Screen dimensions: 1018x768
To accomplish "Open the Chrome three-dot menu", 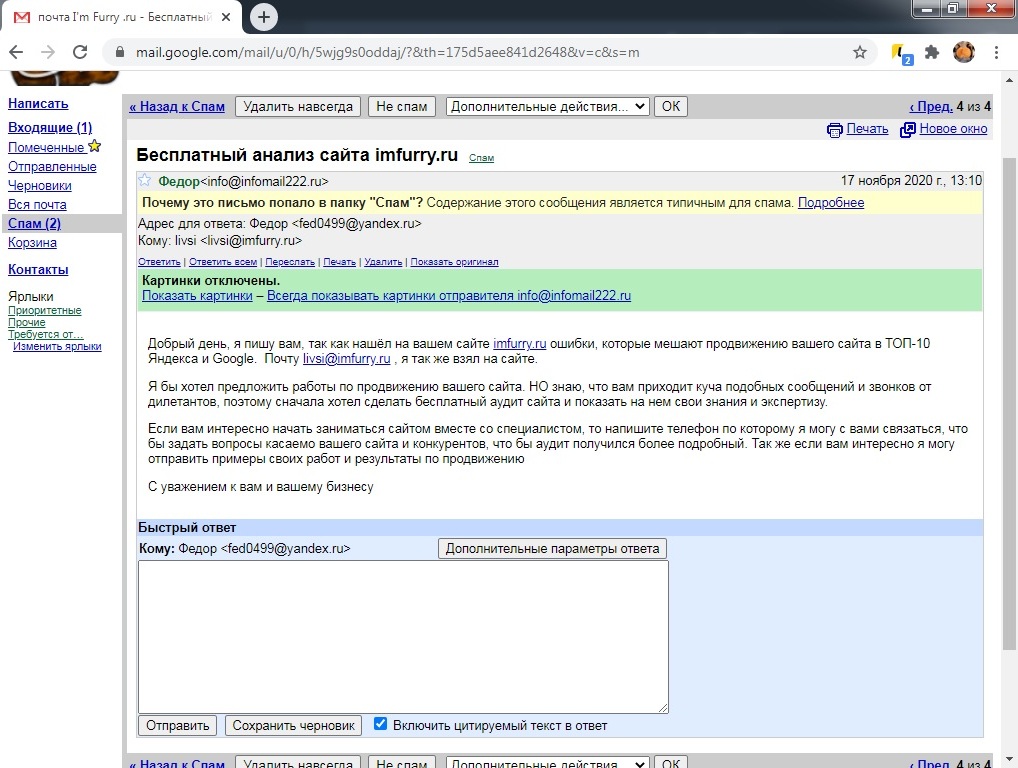I will pos(995,52).
